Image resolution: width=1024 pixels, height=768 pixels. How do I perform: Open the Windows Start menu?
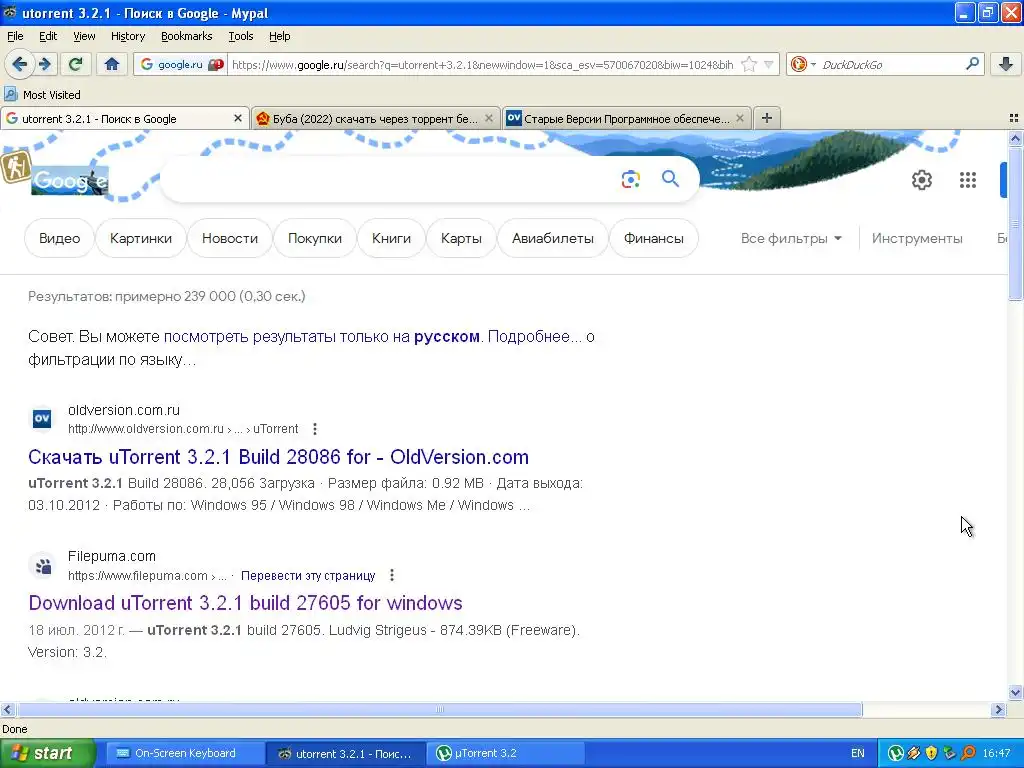[46, 753]
